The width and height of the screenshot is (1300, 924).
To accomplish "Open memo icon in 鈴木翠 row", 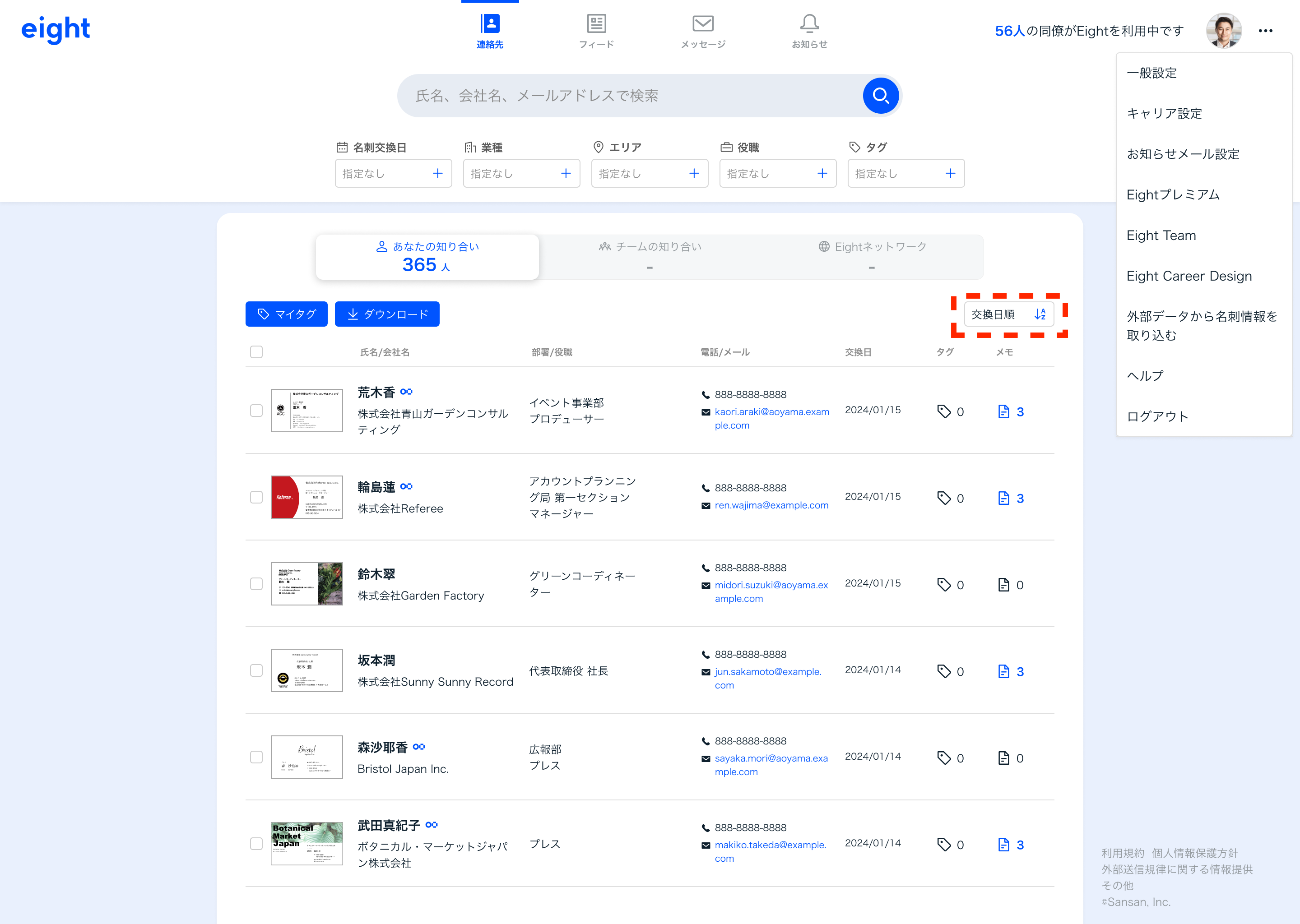I will [1003, 584].
